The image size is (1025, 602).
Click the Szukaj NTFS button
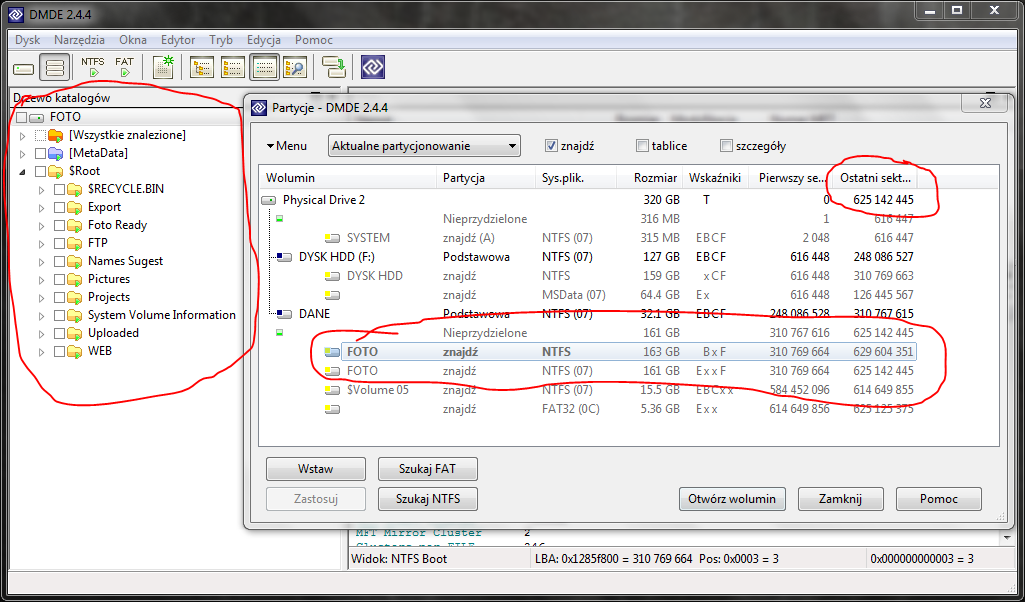coord(428,499)
